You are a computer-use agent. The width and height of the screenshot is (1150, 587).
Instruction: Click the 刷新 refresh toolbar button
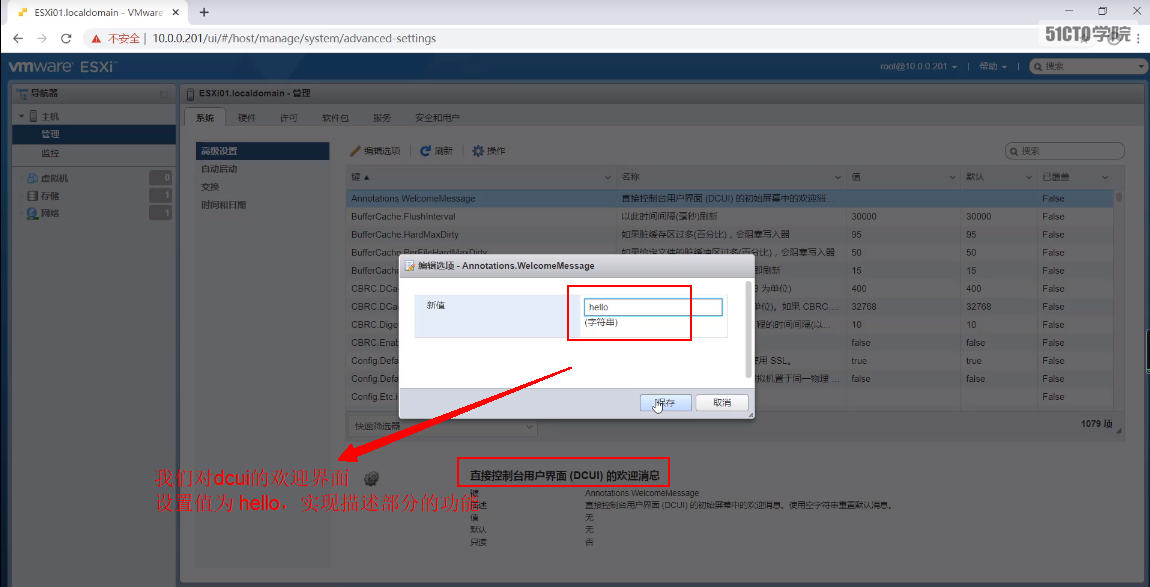pyautogui.click(x=436, y=150)
